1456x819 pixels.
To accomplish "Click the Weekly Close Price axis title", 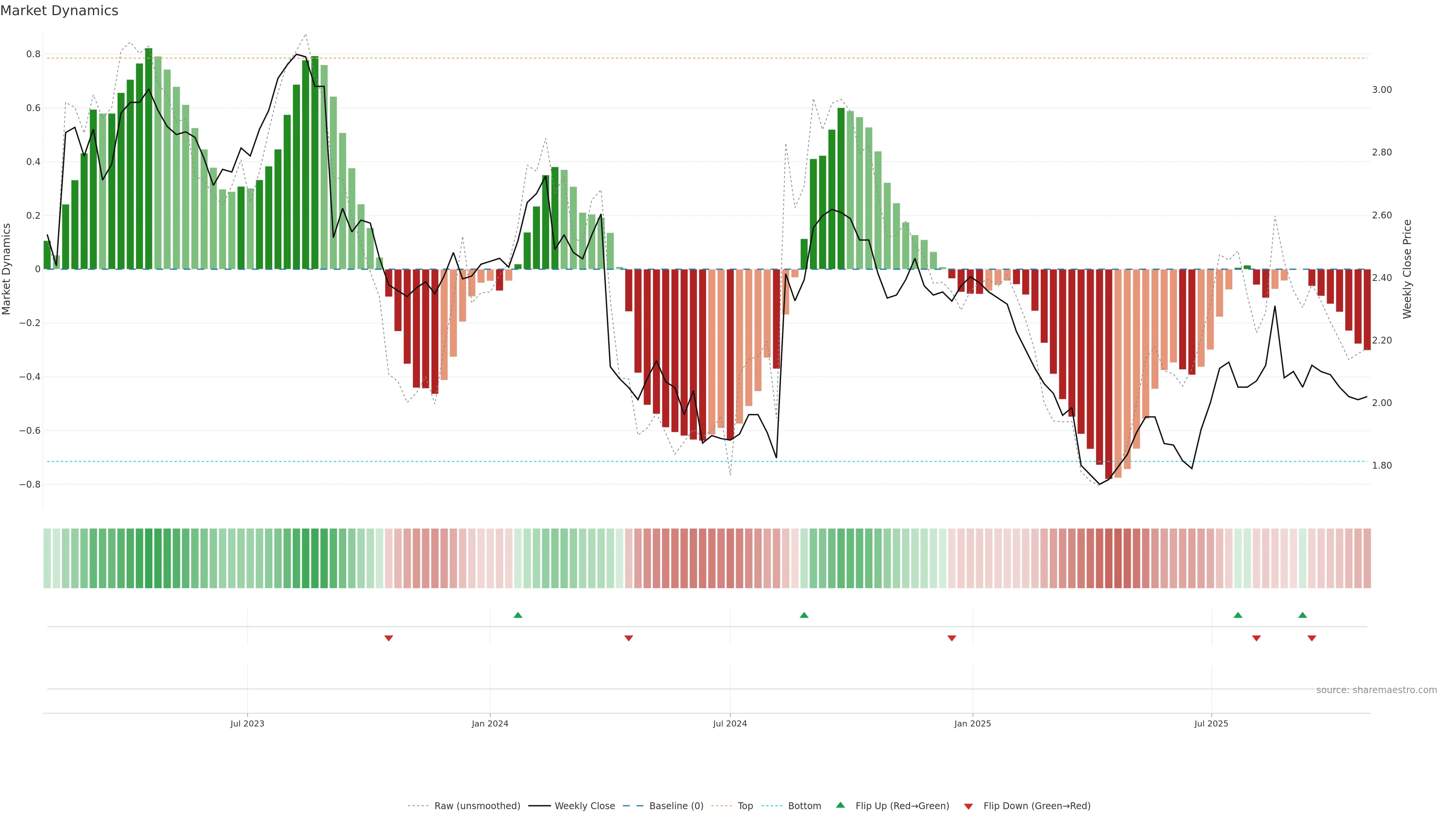I will click(1407, 269).
